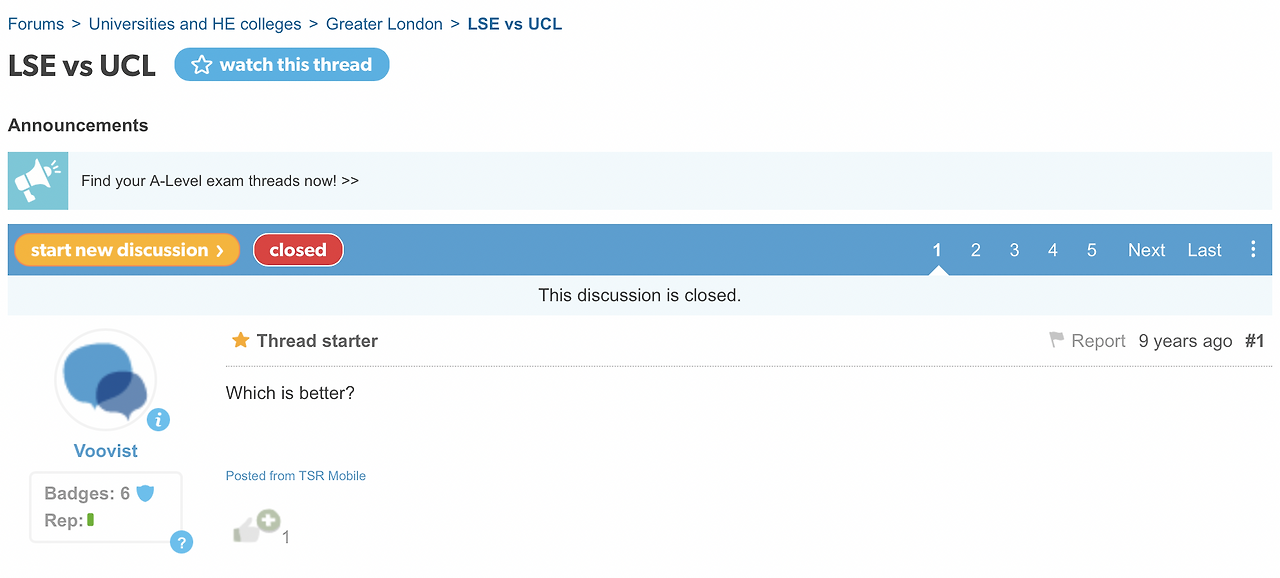The height and width of the screenshot is (578, 1280).
Task: Click the red closed status button
Action: (298, 250)
